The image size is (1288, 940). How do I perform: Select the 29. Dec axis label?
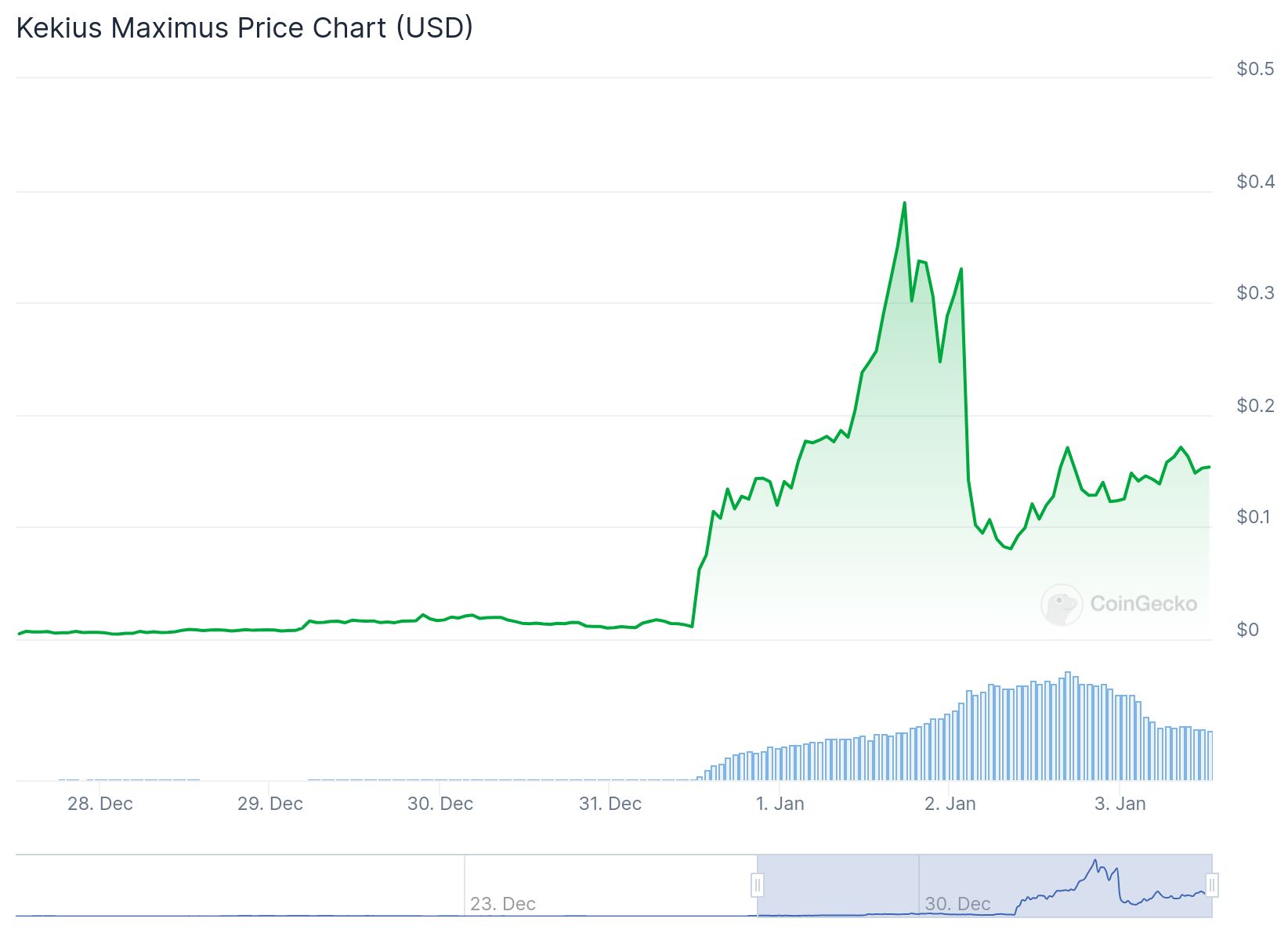pos(270,804)
